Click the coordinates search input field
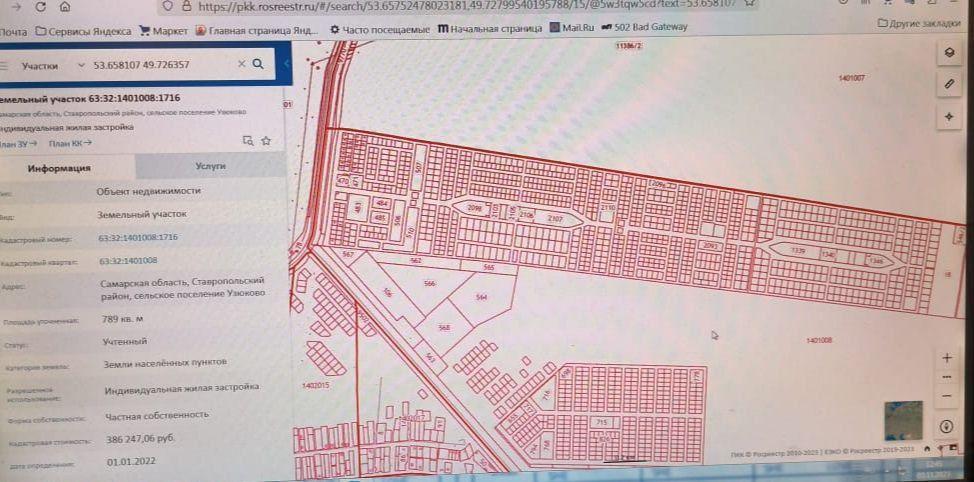This screenshot has height=482, width=974. [x=160, y=65]
